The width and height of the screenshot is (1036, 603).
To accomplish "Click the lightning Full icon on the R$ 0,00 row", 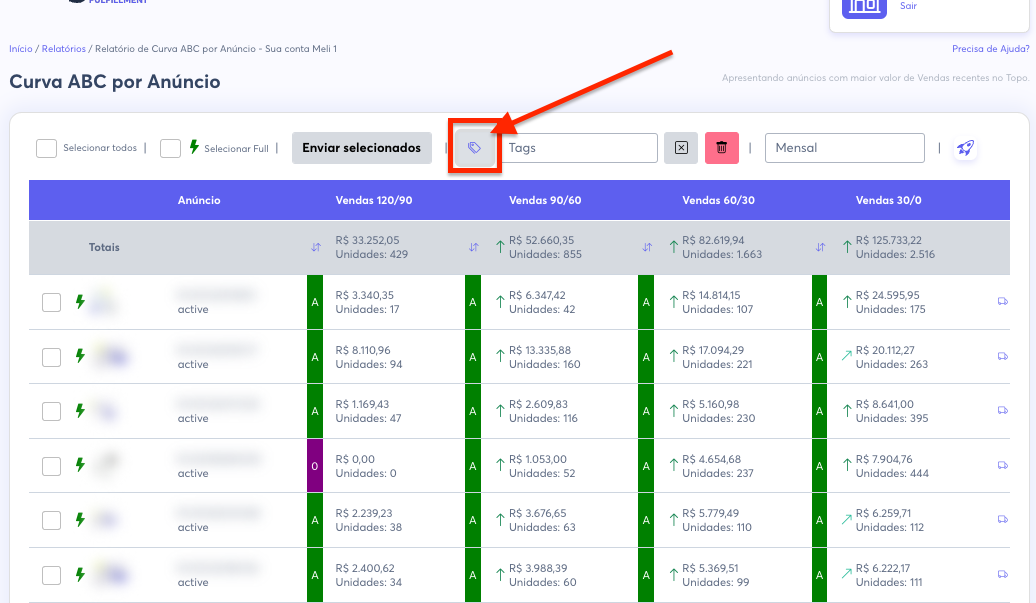I will coord(80,465).
